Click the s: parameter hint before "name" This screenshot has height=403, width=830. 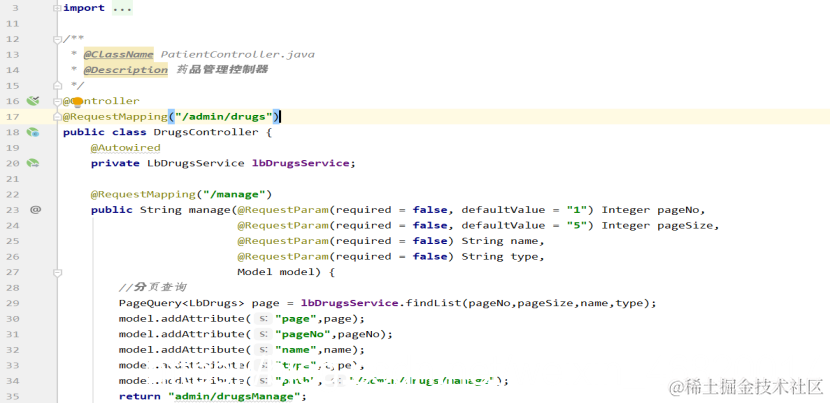(263, 350)
